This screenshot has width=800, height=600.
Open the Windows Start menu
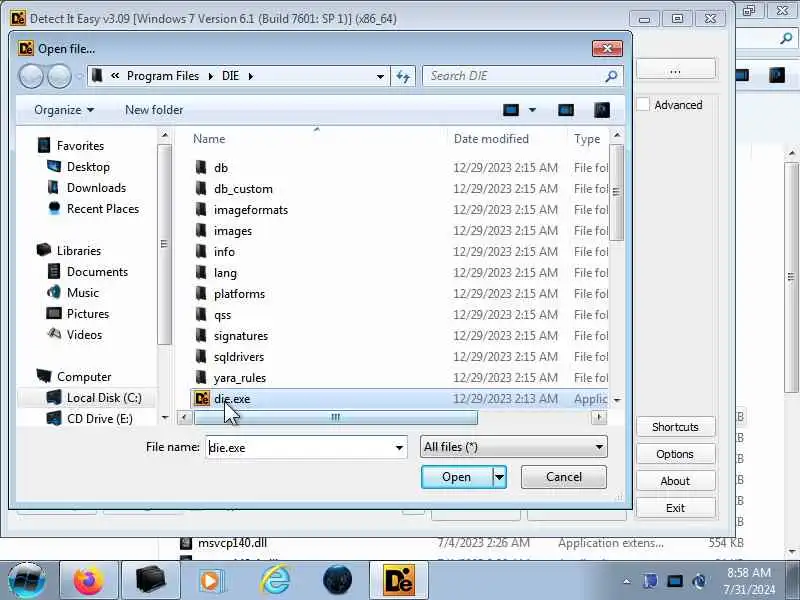(x=27, y=581)
